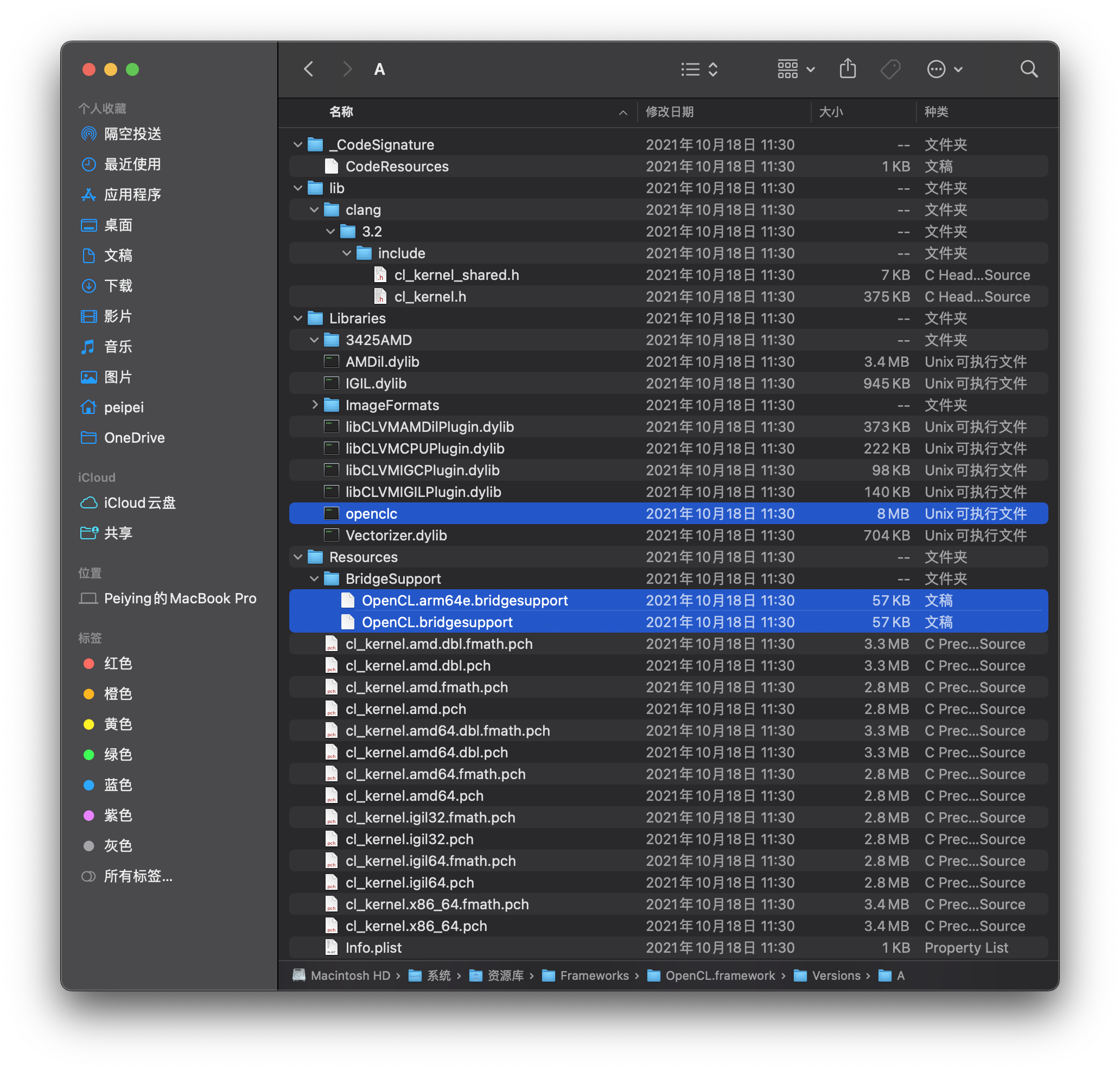This screenshot has height=1071, width=1120.
Task: Open the grouping options dropdown
Action: click(796, 69)
